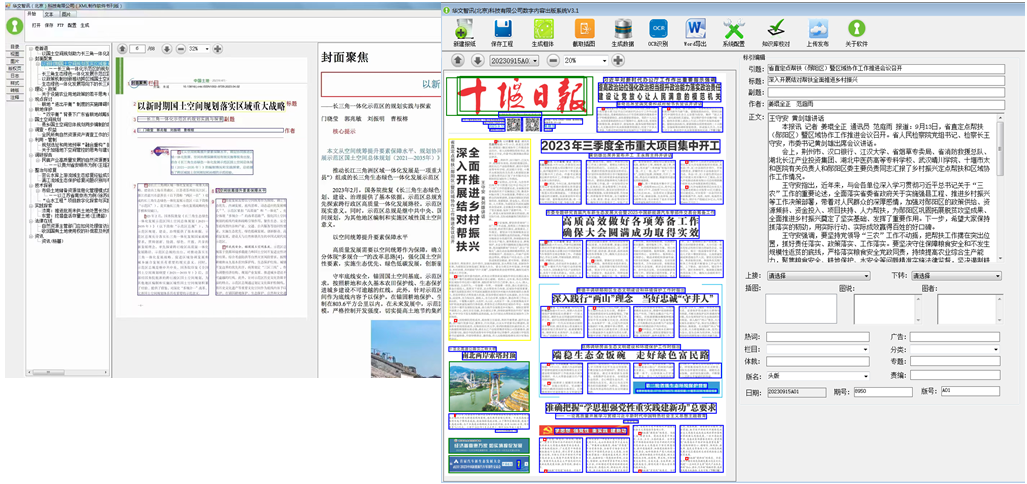Click the 生成数据 generate data icon
The height and width of the screenshot is (484, 1027).
tap(621, 32)
